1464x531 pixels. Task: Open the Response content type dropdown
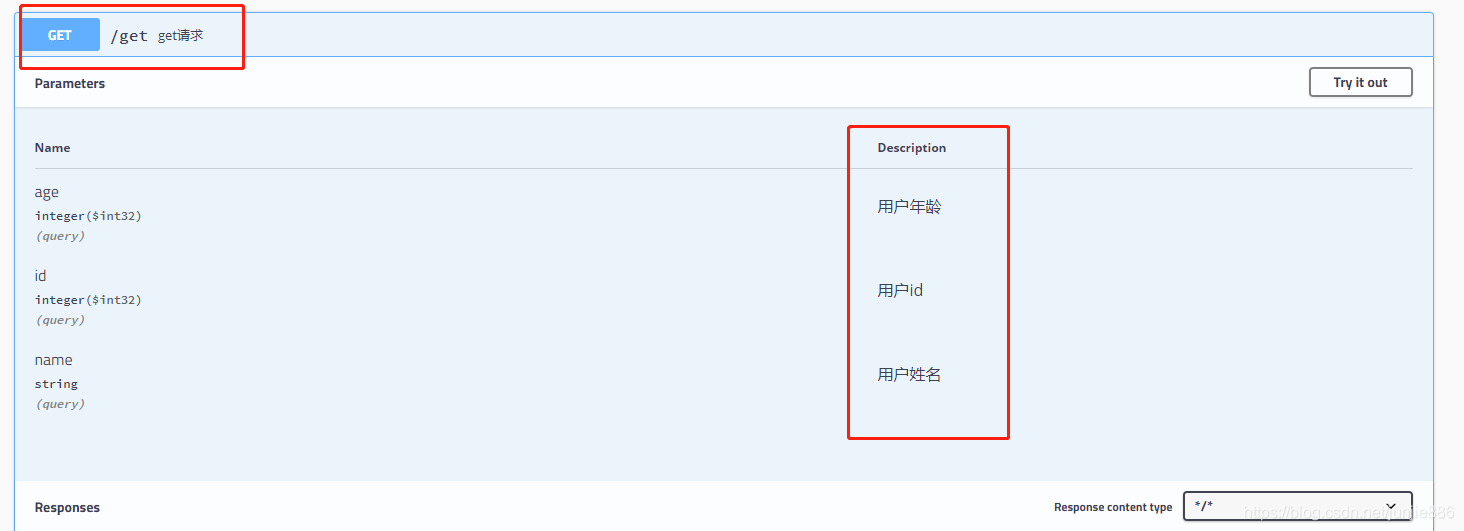click(1297, 506)
